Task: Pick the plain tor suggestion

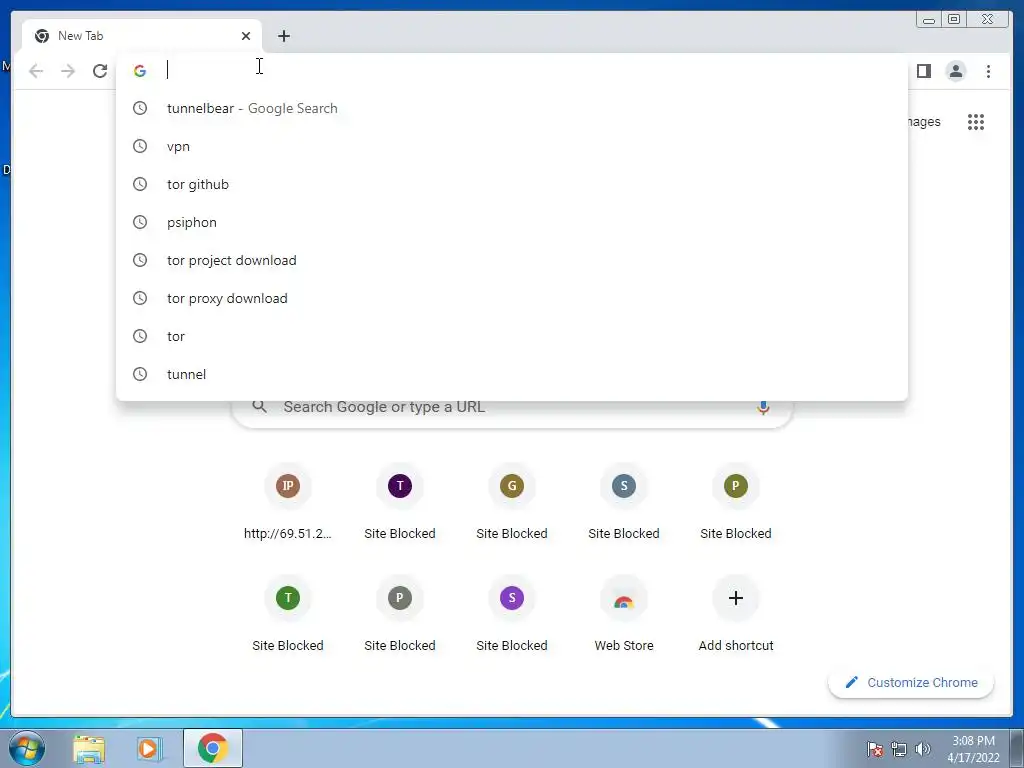Action: point(511,336)
